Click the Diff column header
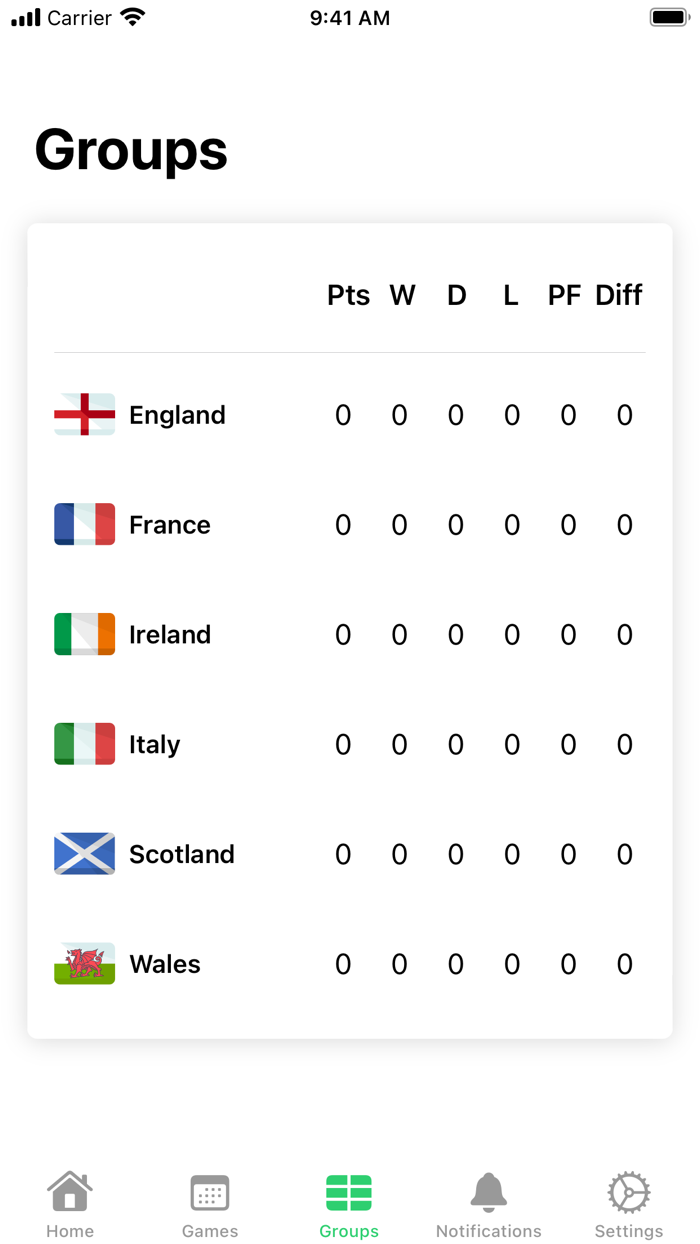Image resolution: width=700 pixels, height=1244 pixels. (618, 295)
